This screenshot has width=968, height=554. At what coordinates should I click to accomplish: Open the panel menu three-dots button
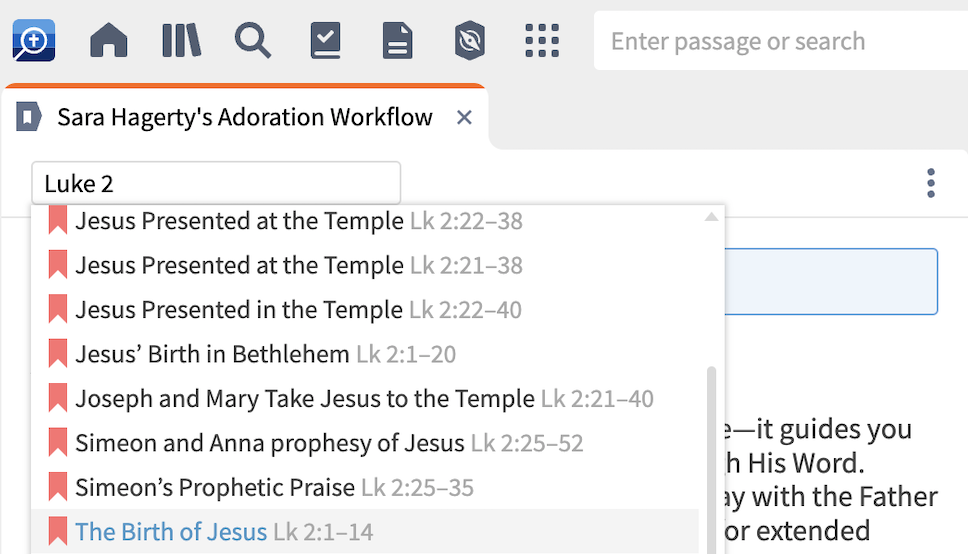tap(931, 184)
